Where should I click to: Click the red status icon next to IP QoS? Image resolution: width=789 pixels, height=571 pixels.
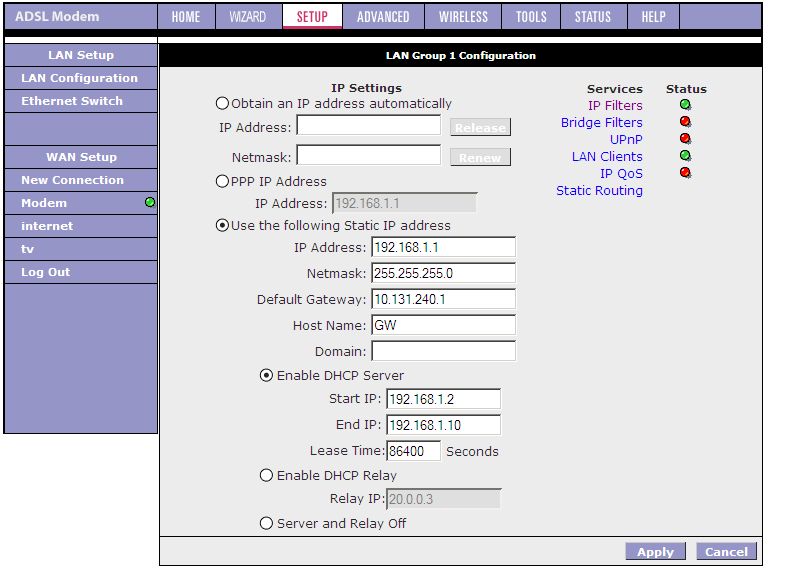pos(685,173)
